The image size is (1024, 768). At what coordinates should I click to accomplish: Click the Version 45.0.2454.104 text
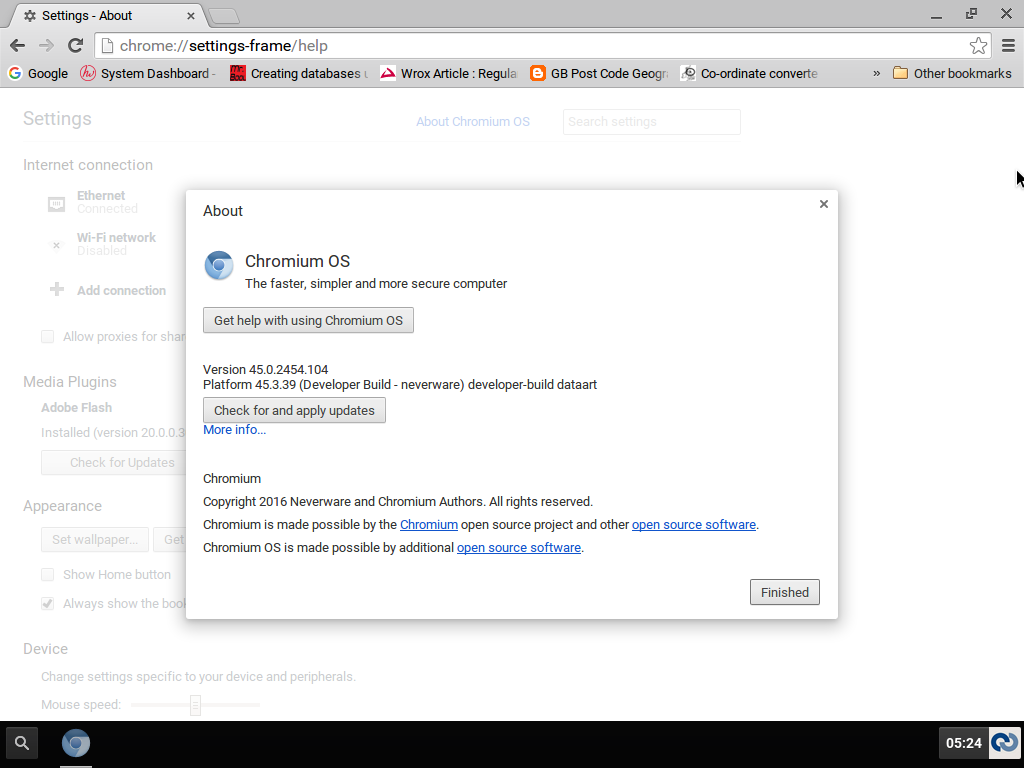pyautogui.click(x=265, y=370)
